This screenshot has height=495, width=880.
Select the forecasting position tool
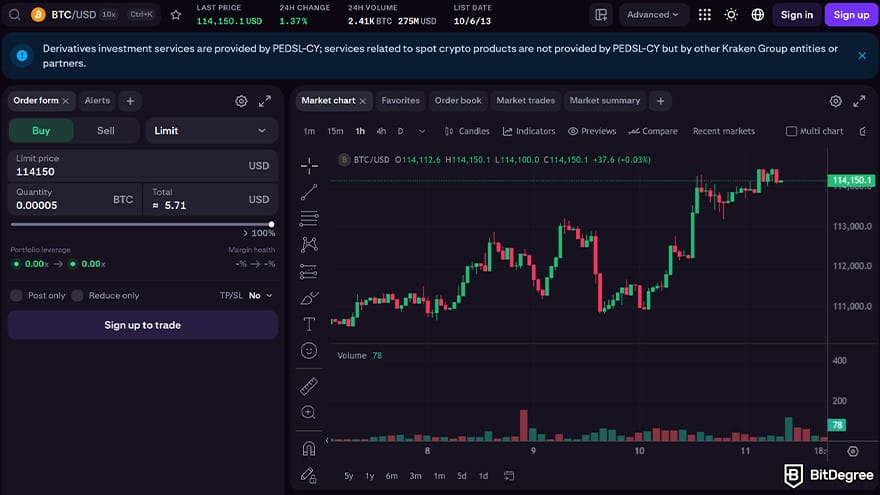309,272
